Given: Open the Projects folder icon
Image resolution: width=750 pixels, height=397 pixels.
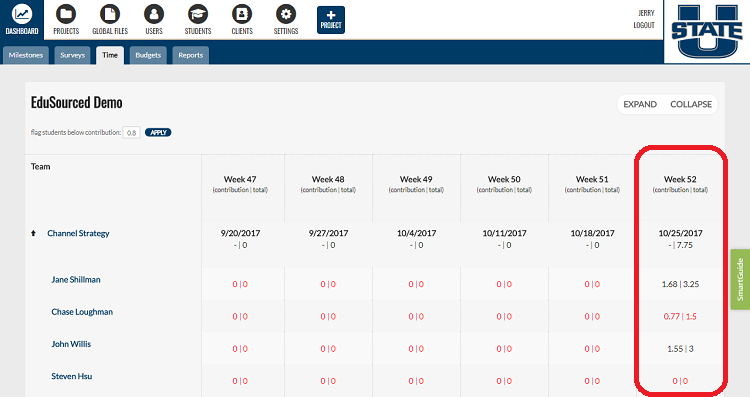Looking at the screenshot, I should click(66, 14).
